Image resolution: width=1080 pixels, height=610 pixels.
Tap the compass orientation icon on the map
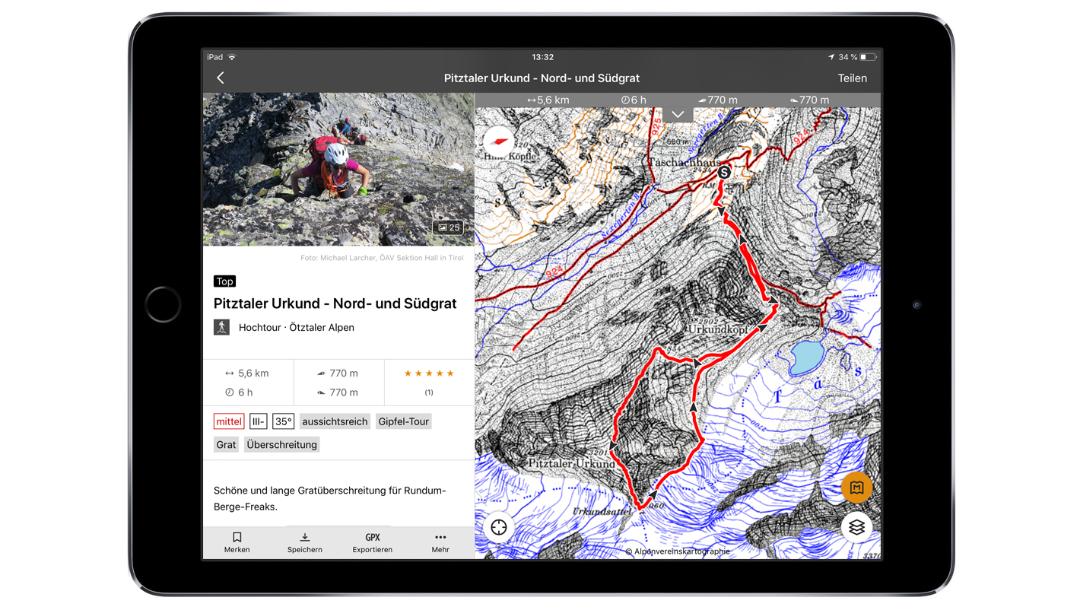click(497, 142)
